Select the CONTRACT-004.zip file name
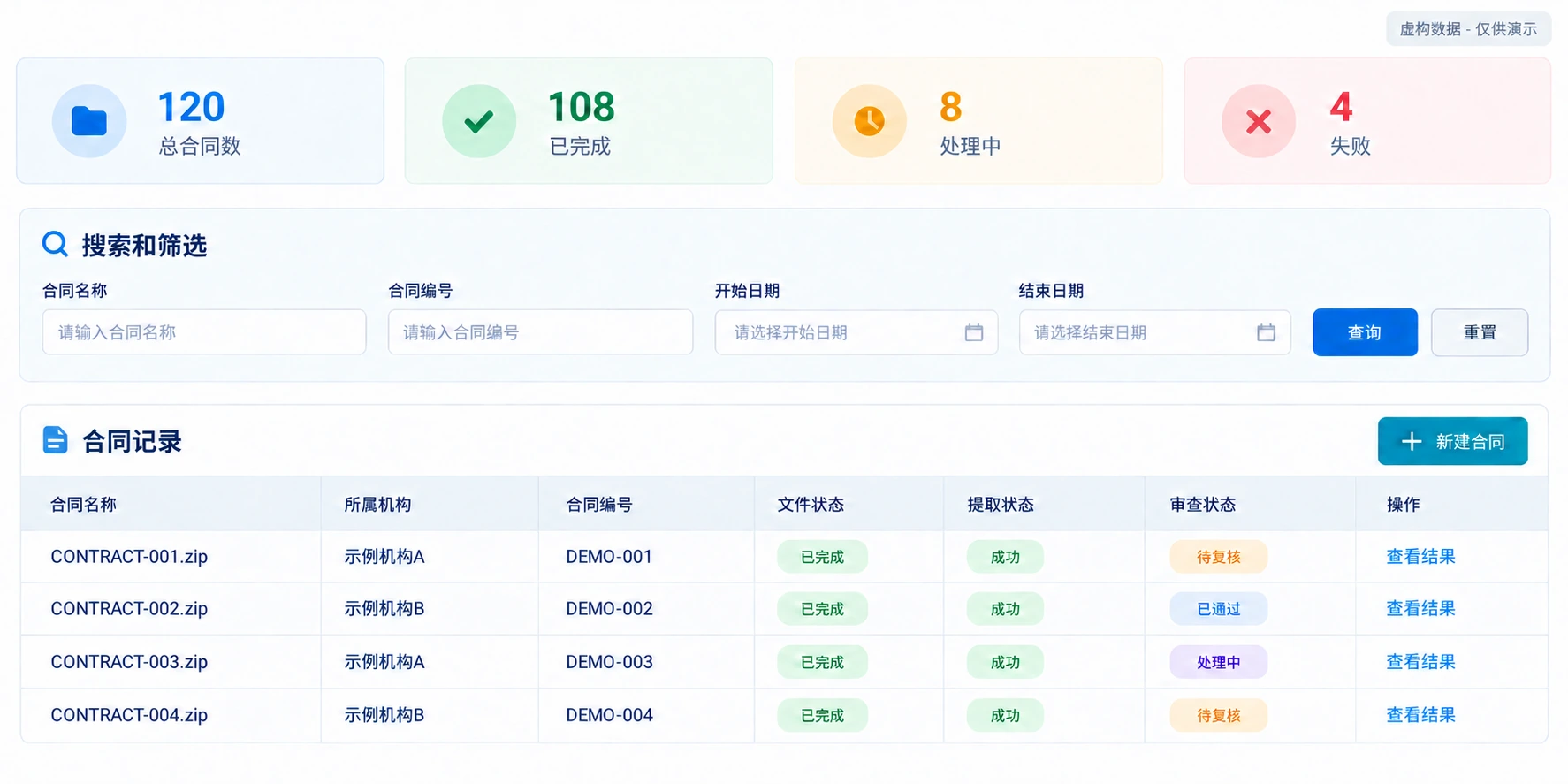 click(x=129, y=715)
